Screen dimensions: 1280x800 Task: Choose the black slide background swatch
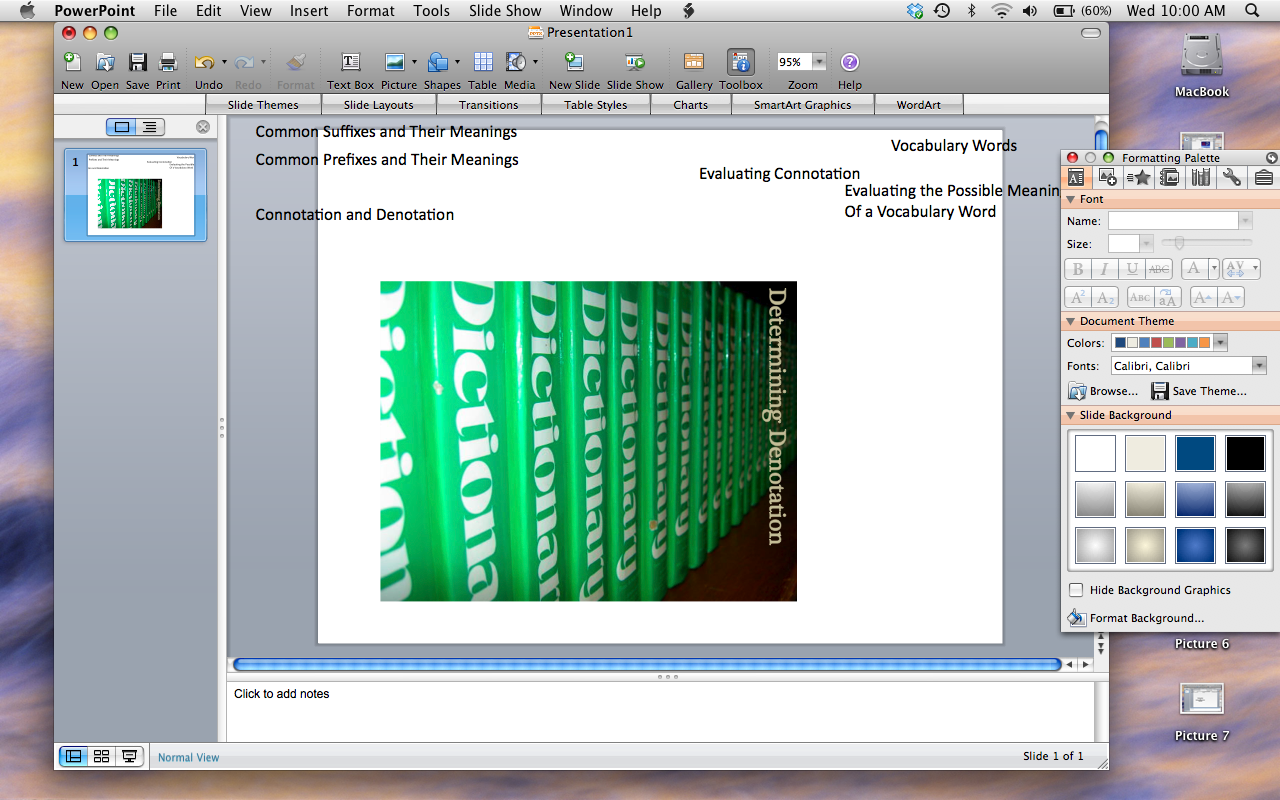pyautogui.click(x=1245, y=453)
